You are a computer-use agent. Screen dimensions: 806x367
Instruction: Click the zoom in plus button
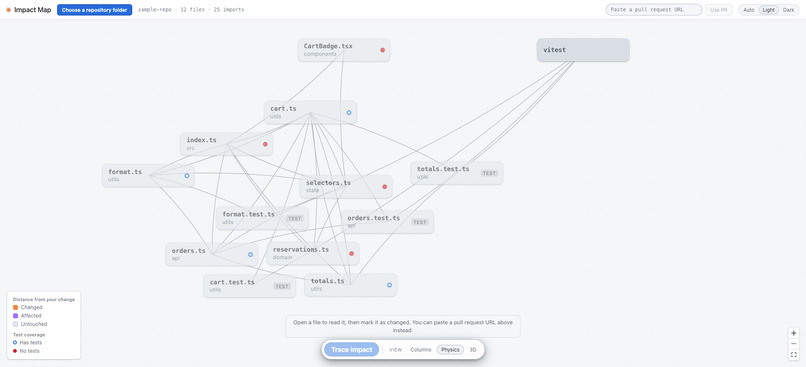(x=794, y=333)
